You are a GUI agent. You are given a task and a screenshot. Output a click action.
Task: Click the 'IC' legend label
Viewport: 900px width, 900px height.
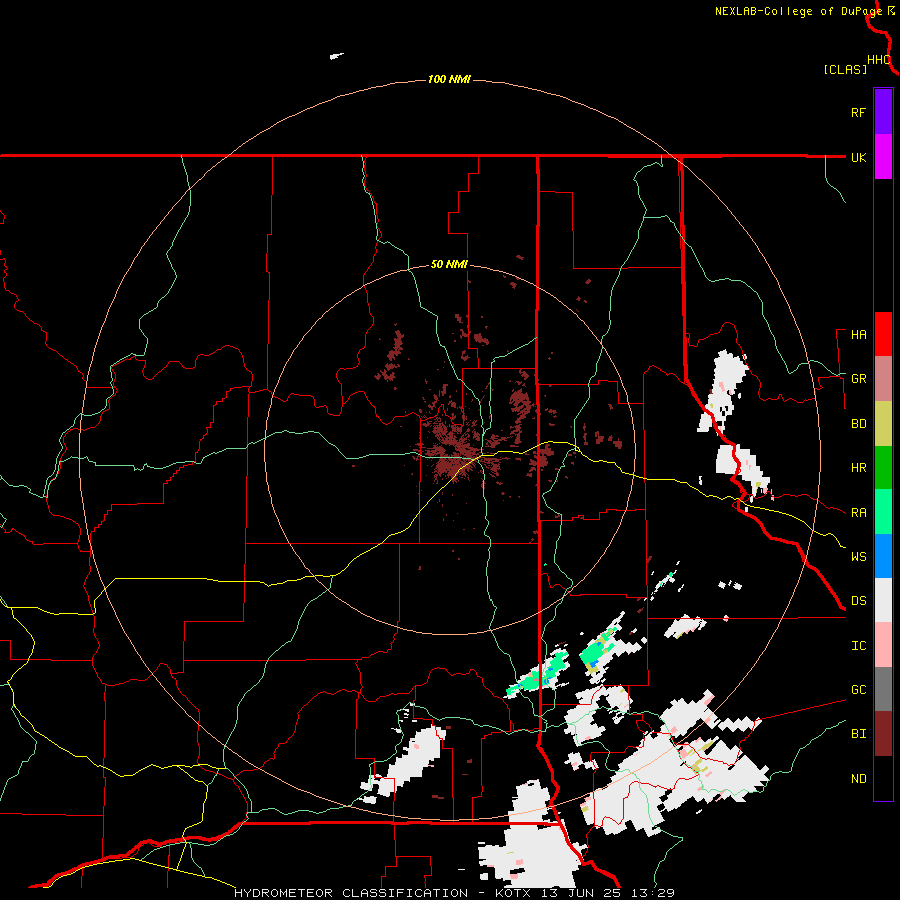coord(858,646)
